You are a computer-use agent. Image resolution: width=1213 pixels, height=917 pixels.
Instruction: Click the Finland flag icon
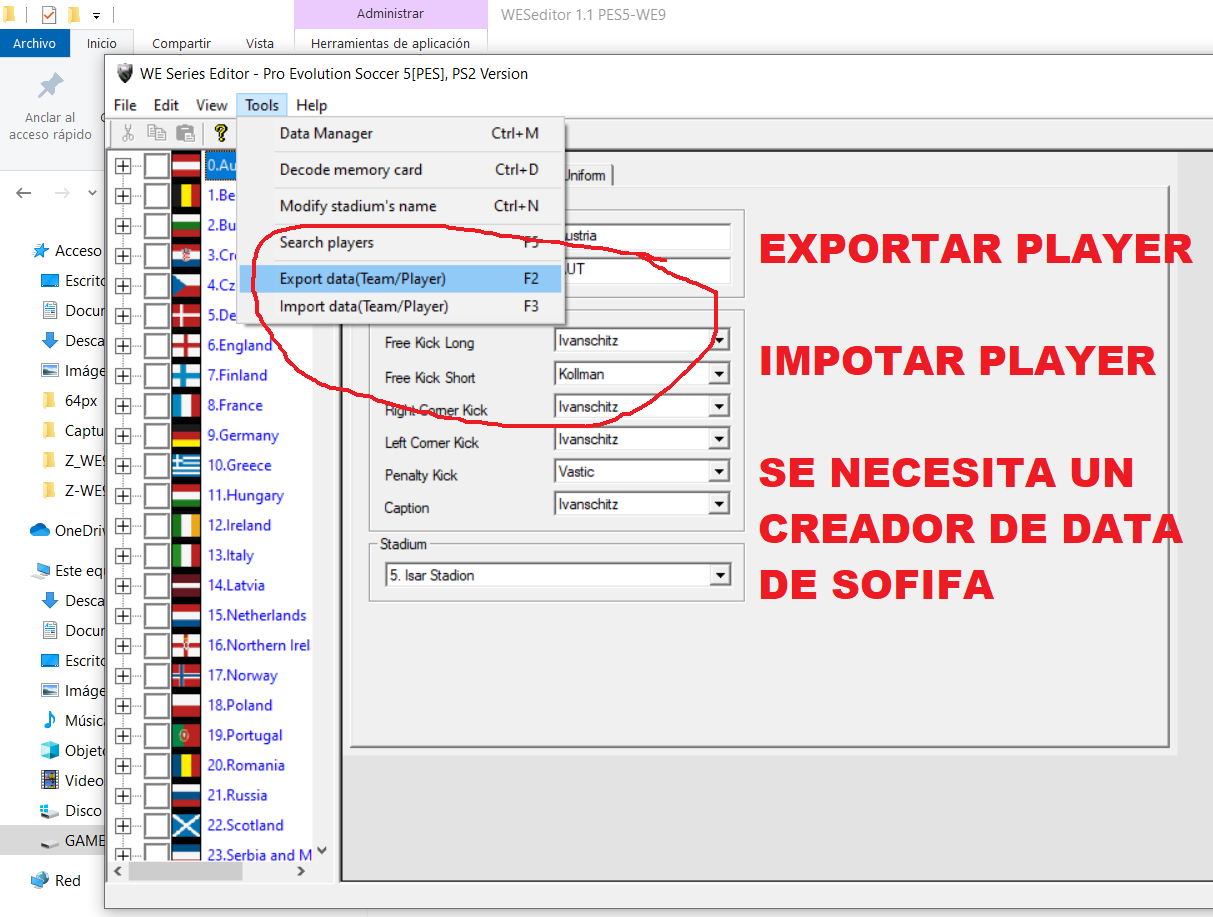coord(186,375)
